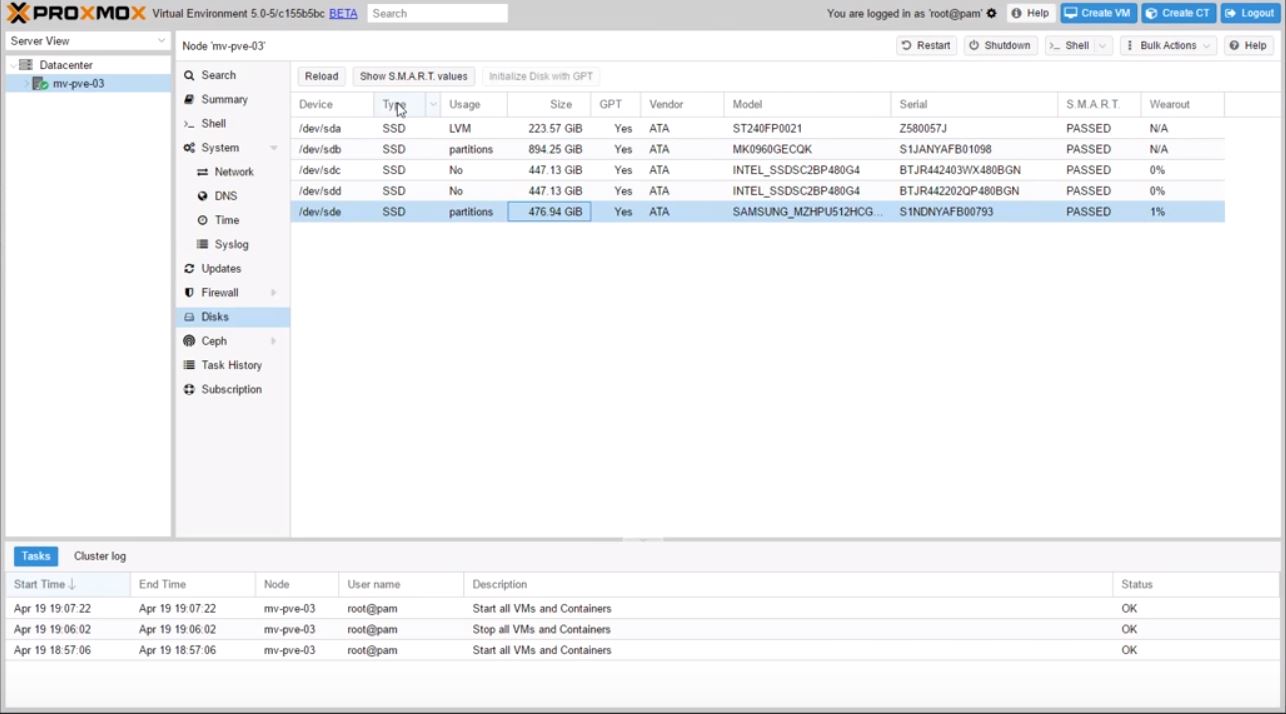Open the Network settings item

pos(233,172)
